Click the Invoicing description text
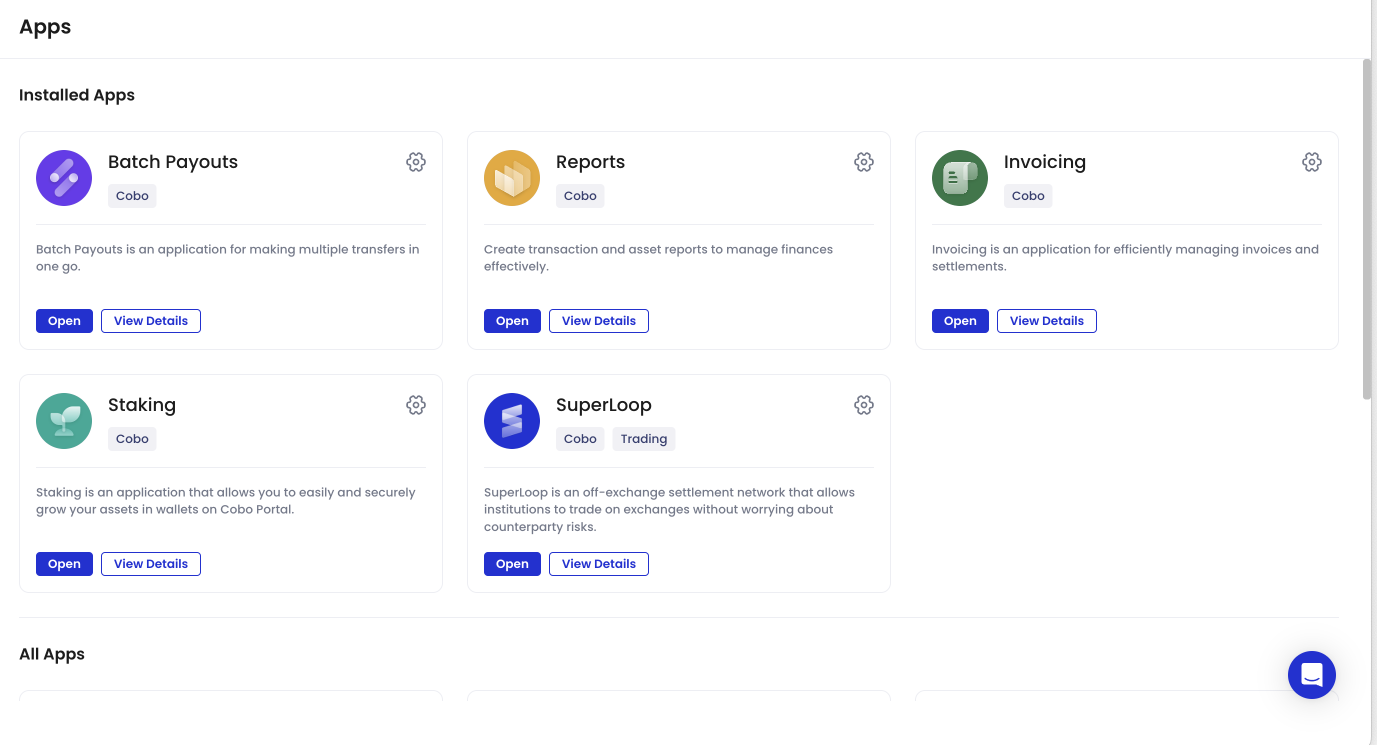The image size is (1377, 745). pyautogui.click(x=1125, y=258)
